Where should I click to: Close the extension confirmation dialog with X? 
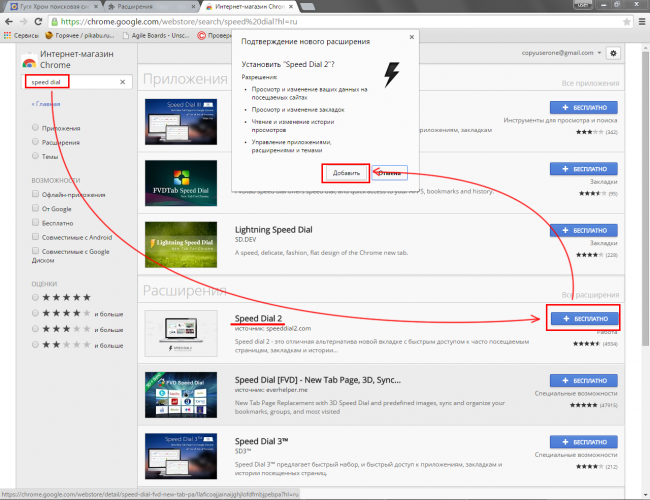pyautogui.click(x=412, y=37)
